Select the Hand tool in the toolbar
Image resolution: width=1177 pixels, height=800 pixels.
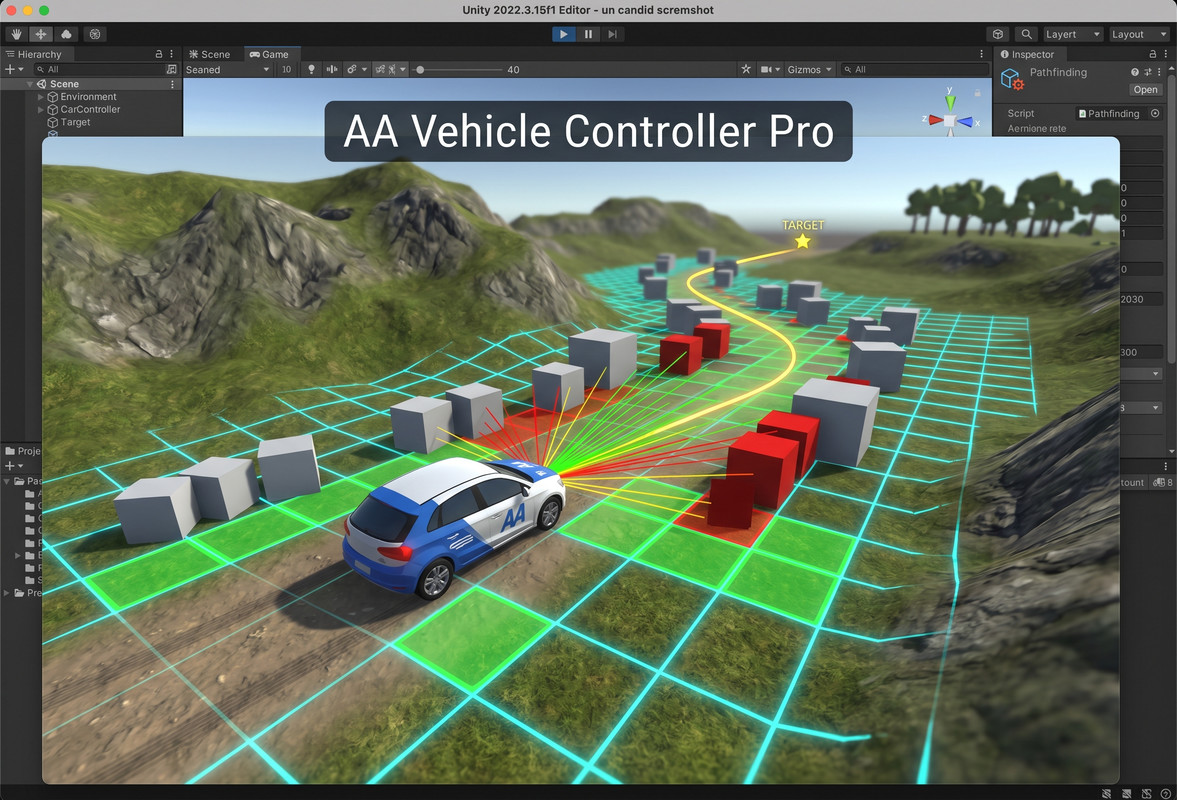tap(17, 34)
